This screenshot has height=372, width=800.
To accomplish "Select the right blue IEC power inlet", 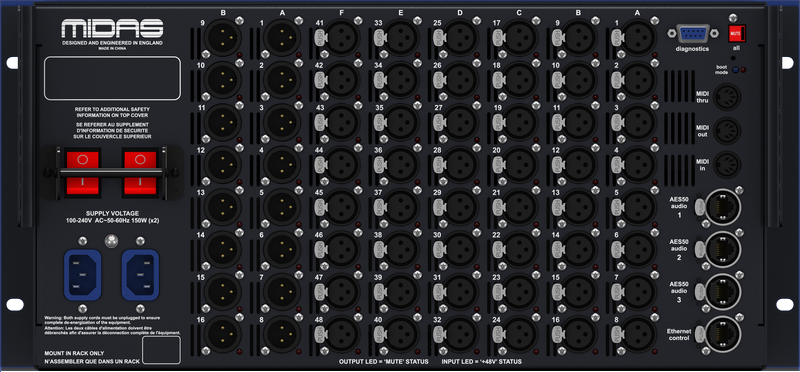I will pos(140,275).
